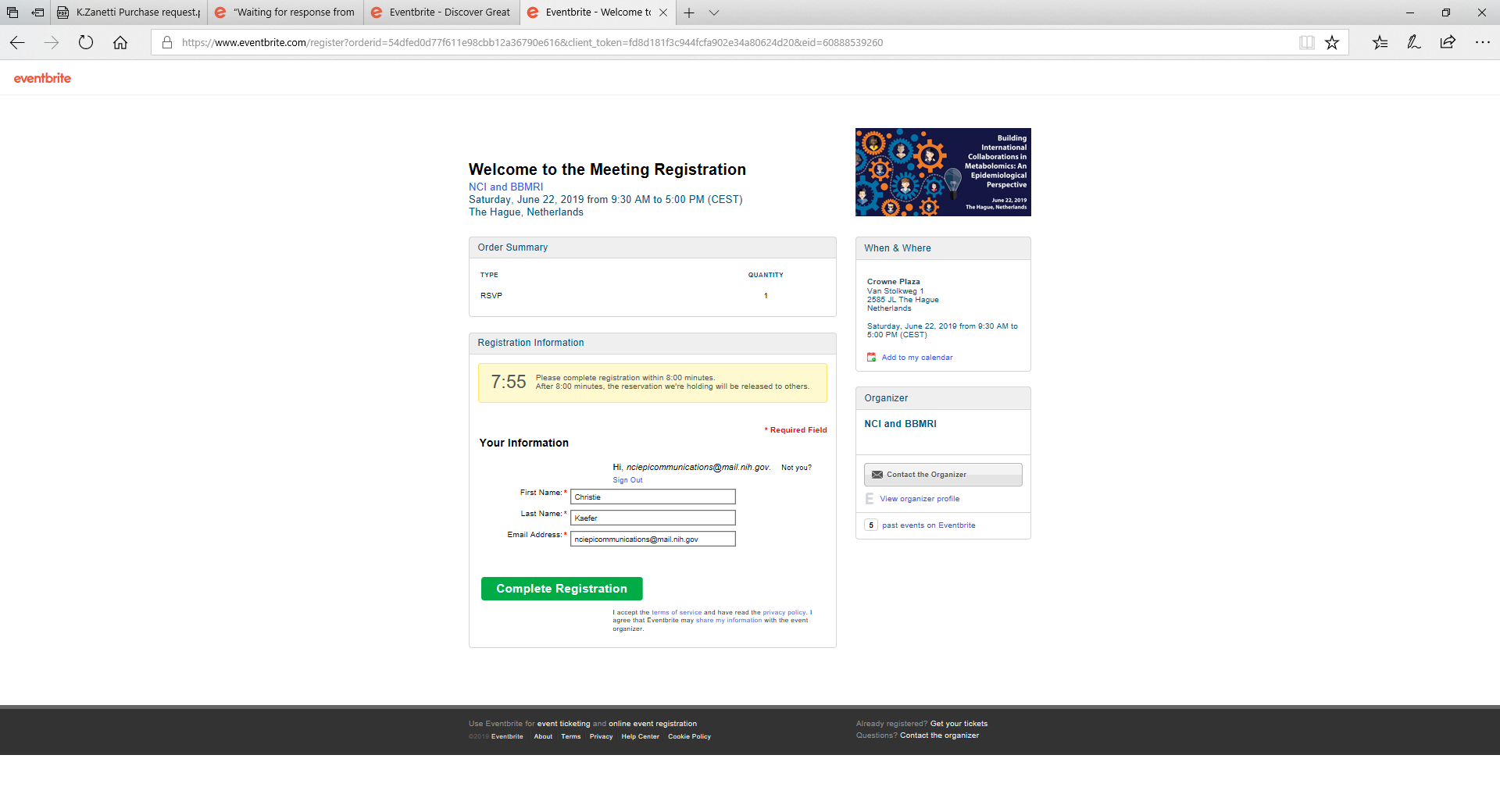Click the address bar URL
The width and height of the screenshot is (1500, 812).
[x=532, y=43]
